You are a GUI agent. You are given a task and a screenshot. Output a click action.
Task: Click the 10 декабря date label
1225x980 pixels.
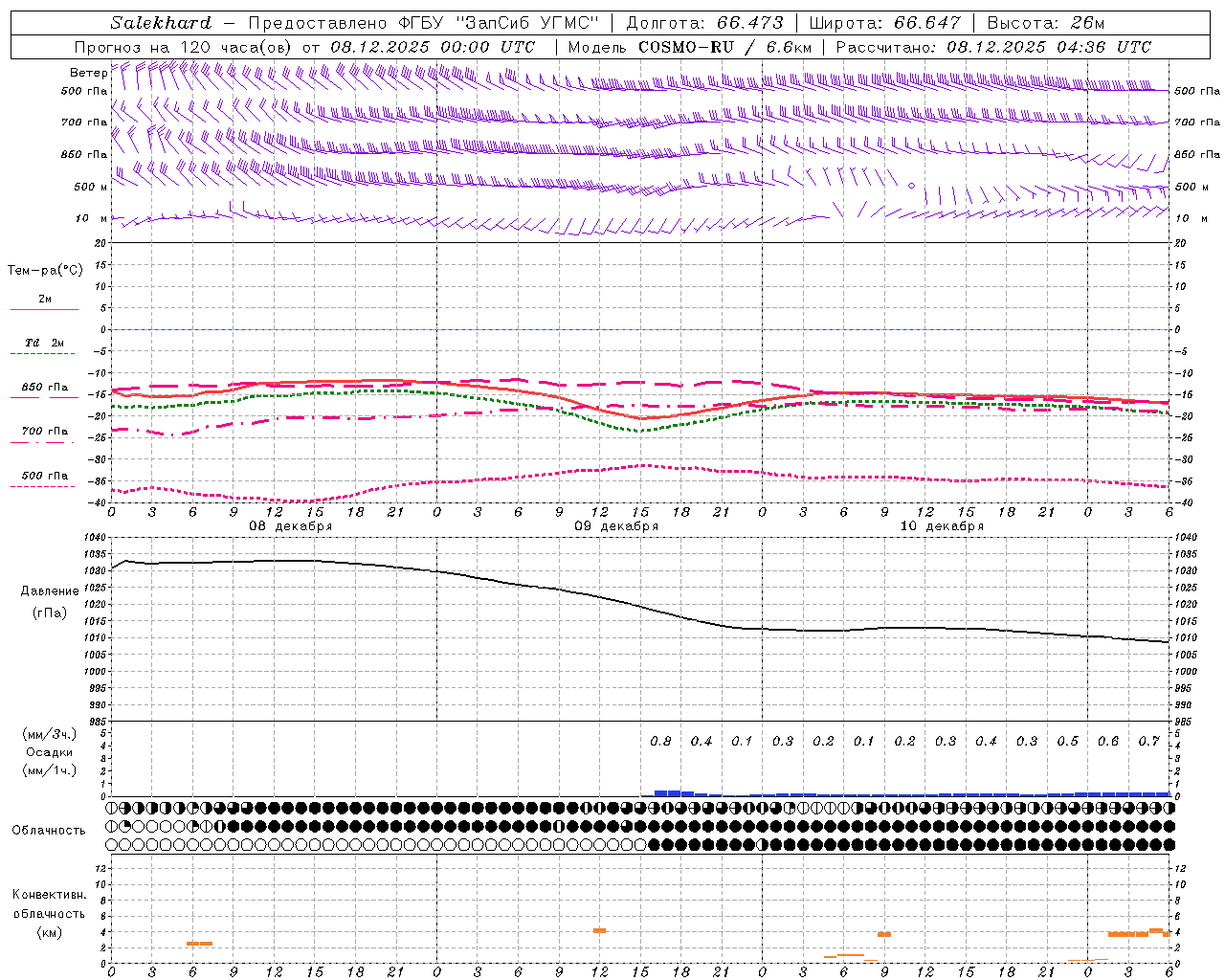(x=942, y=526)
